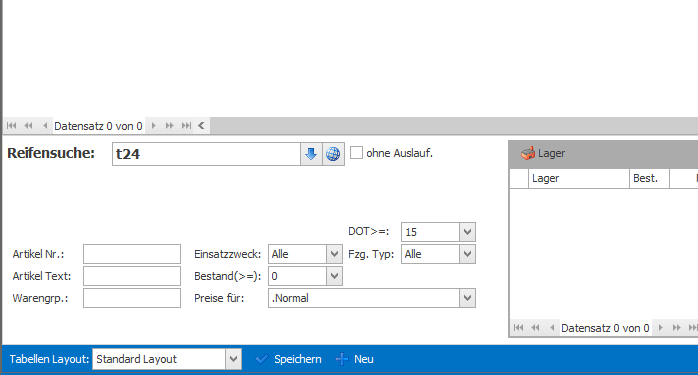Go to last record in main navigator

[x=187, y=126]
